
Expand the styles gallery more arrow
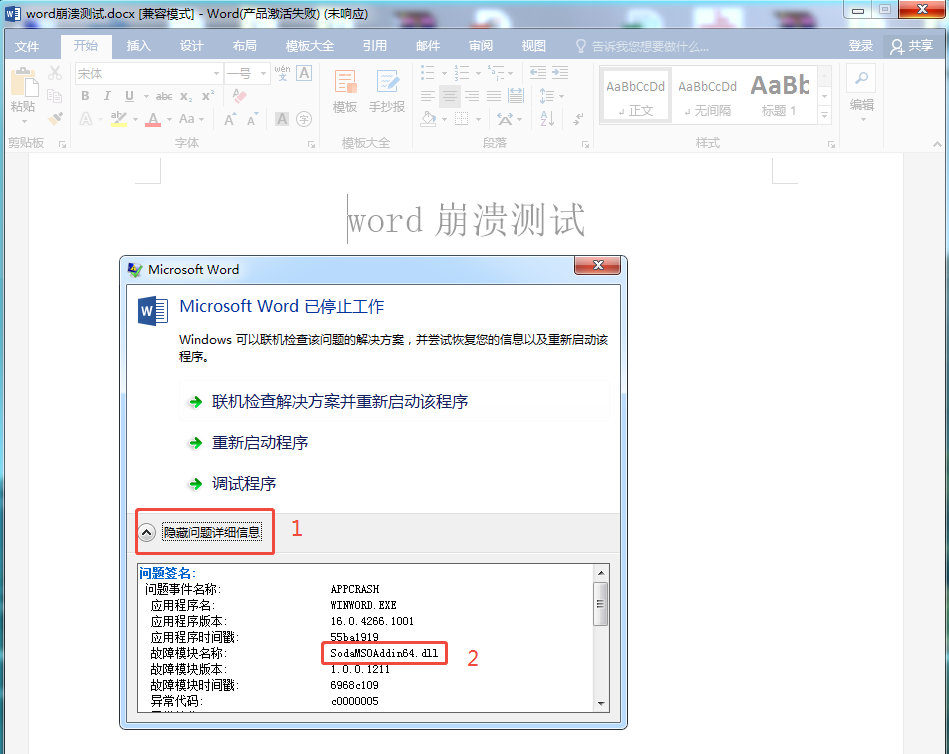pyautogui.click(x=824, y=114)
